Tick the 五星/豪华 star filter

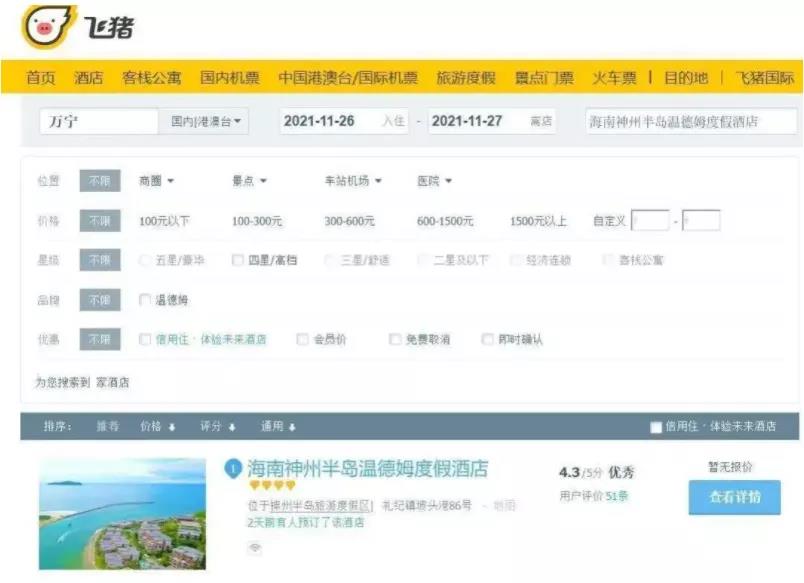[x=144, y=260]
